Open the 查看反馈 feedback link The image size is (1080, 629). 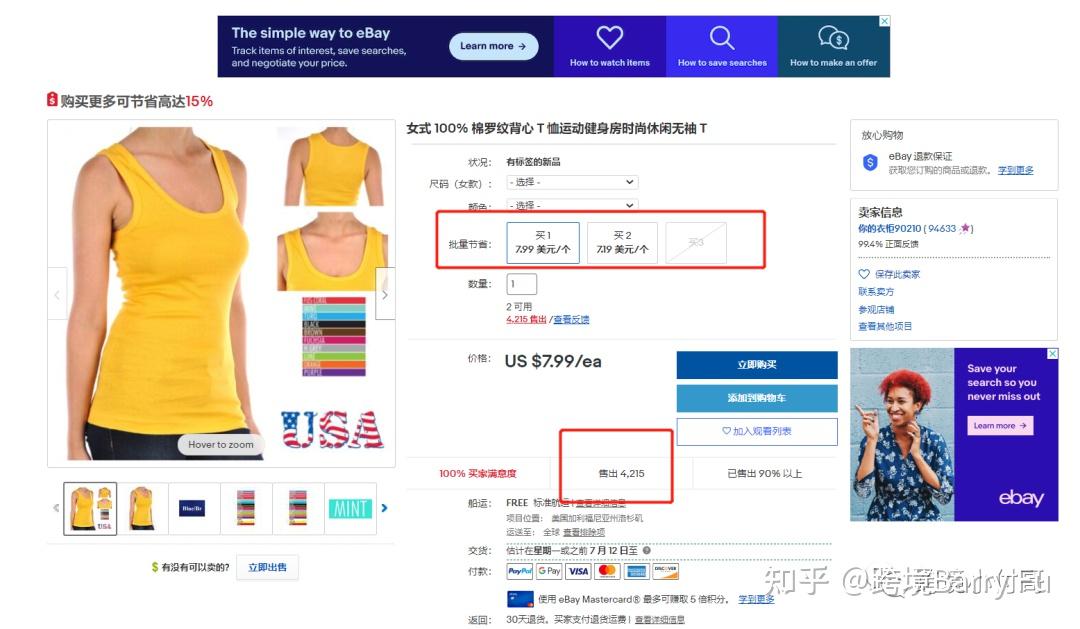point(572,320)
